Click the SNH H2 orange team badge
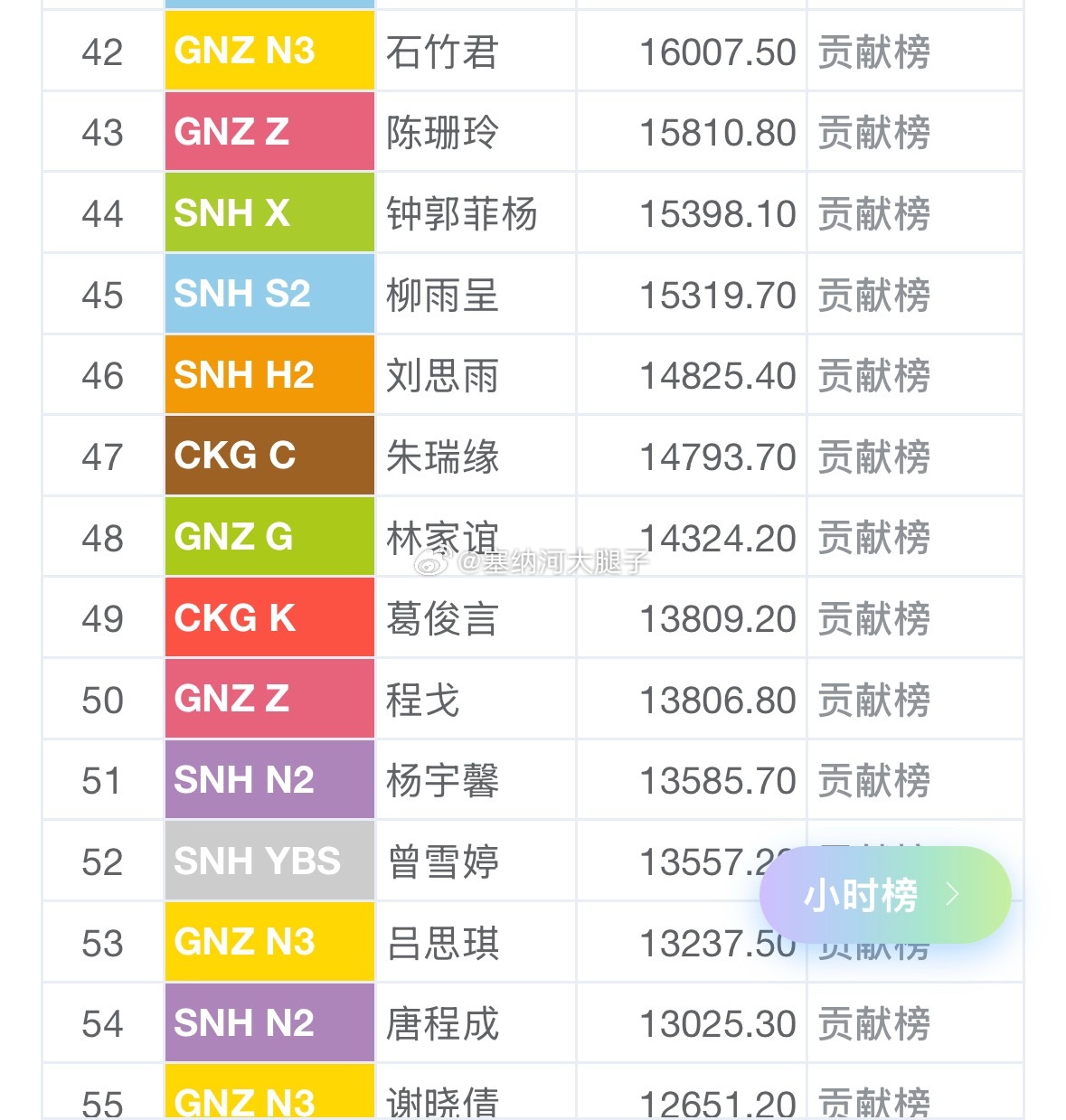Screen dimensions: 1066x1120 coord(269,375)
